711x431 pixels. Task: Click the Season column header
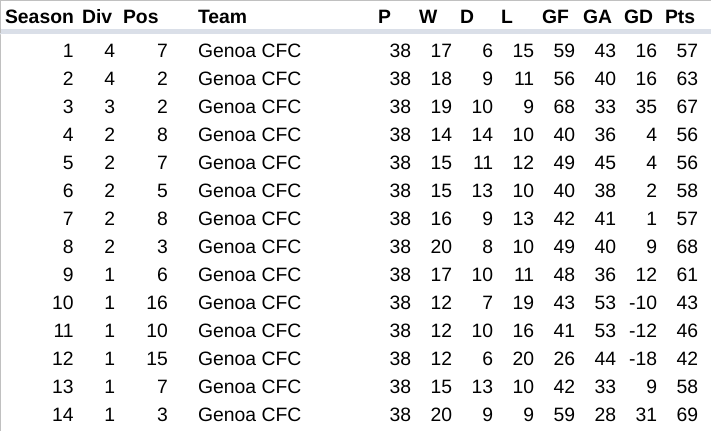pyautogui.click(x=39, y=17)
